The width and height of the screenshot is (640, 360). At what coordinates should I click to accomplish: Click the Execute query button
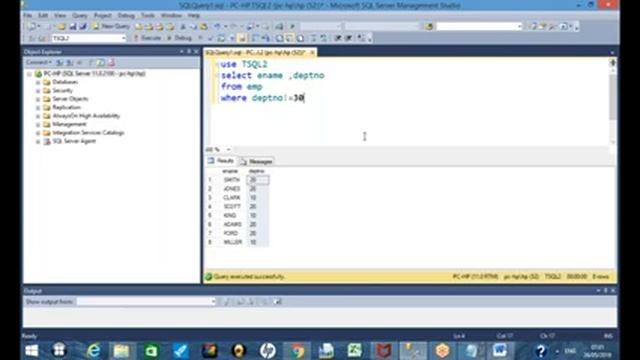[147, 38]
